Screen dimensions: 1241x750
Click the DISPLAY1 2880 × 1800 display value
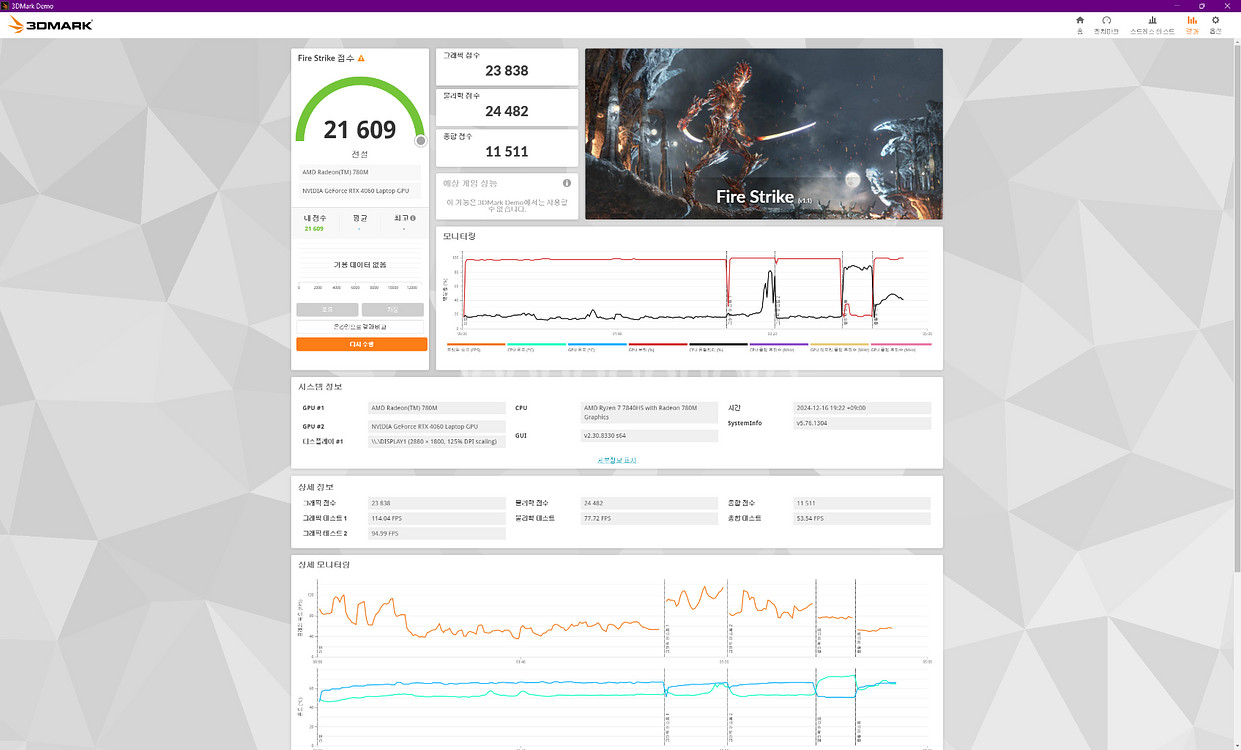437,442
